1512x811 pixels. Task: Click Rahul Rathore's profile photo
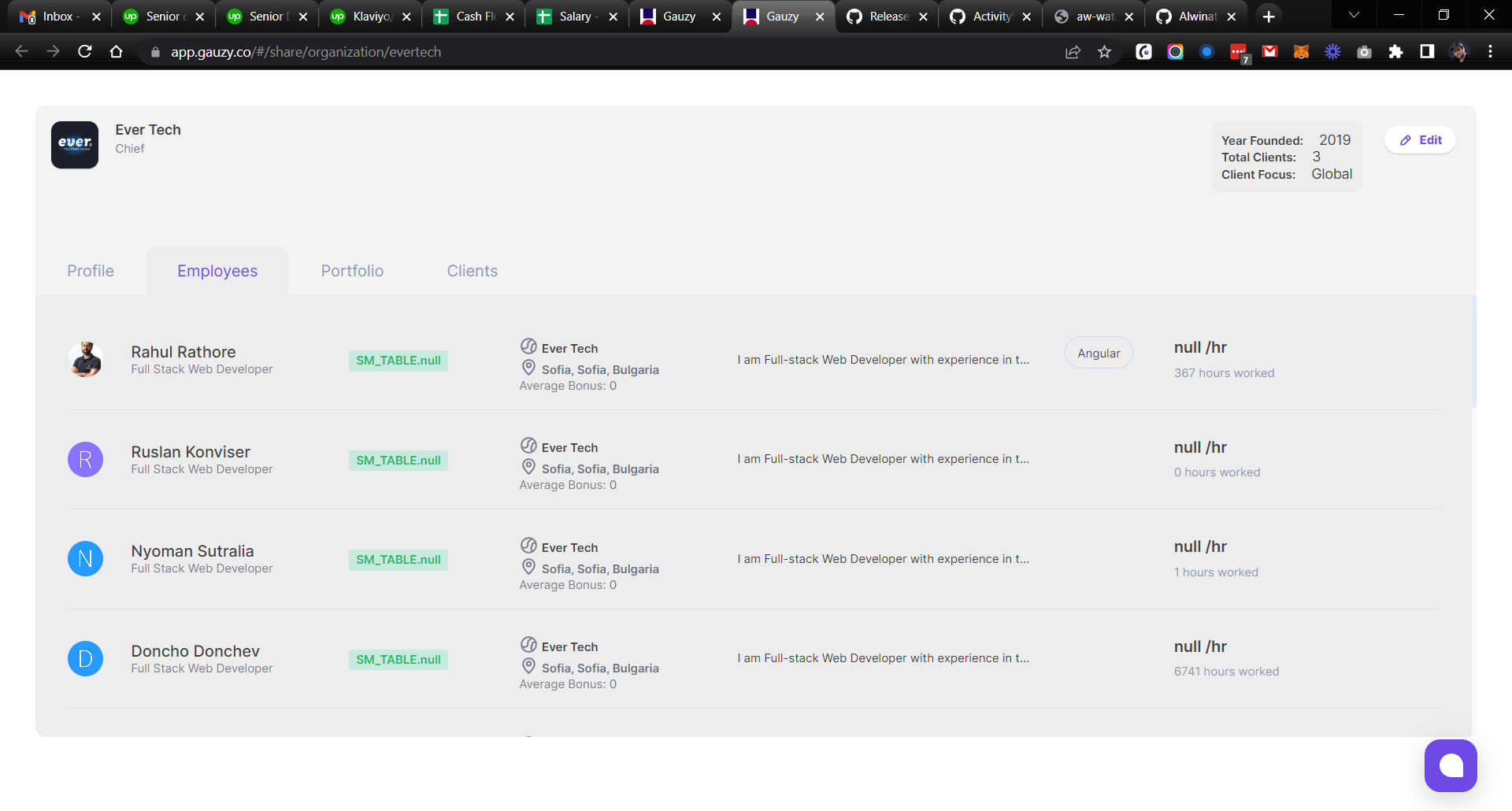85,359
